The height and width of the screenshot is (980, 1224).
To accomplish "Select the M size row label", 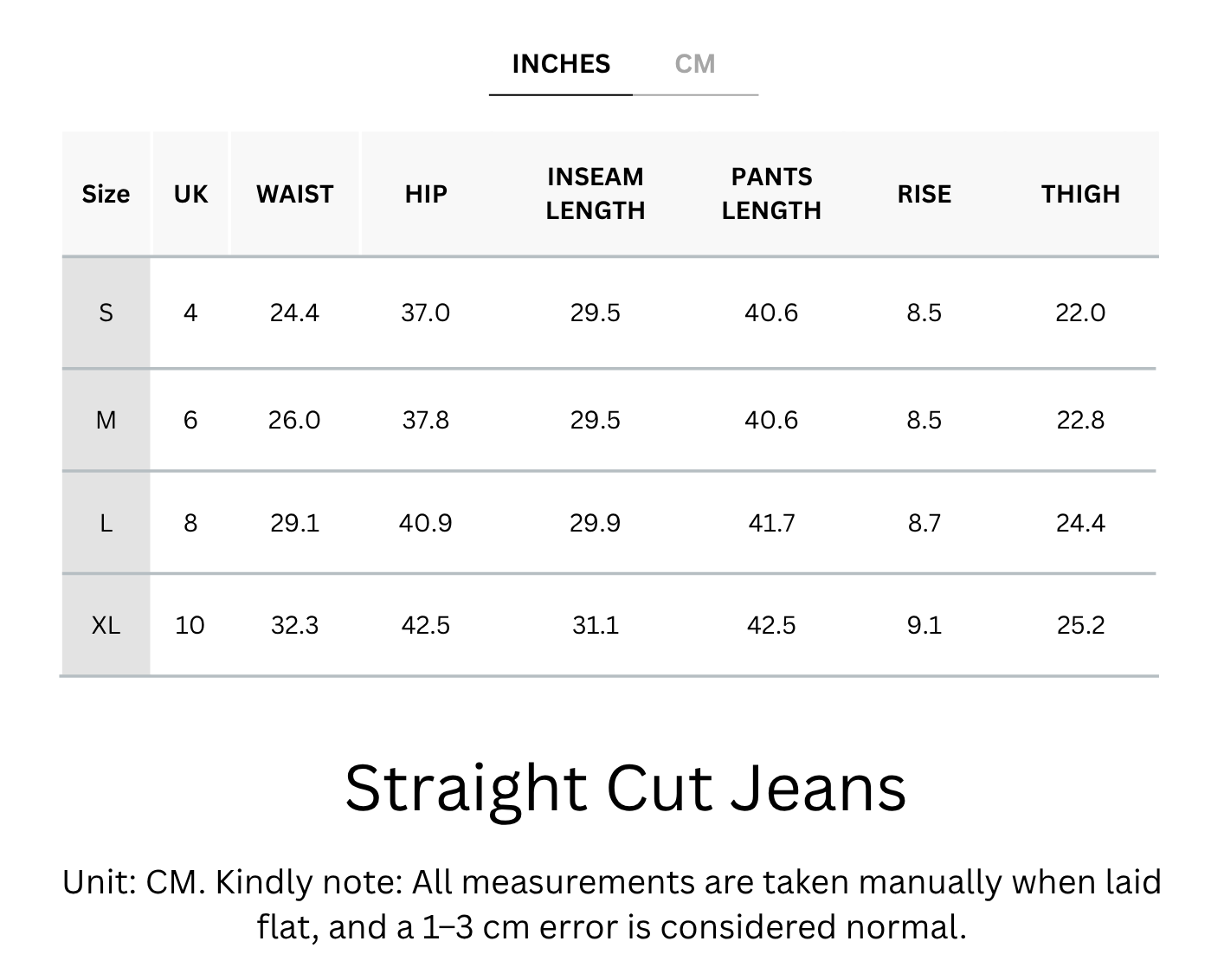I will (x=106, y=421).
